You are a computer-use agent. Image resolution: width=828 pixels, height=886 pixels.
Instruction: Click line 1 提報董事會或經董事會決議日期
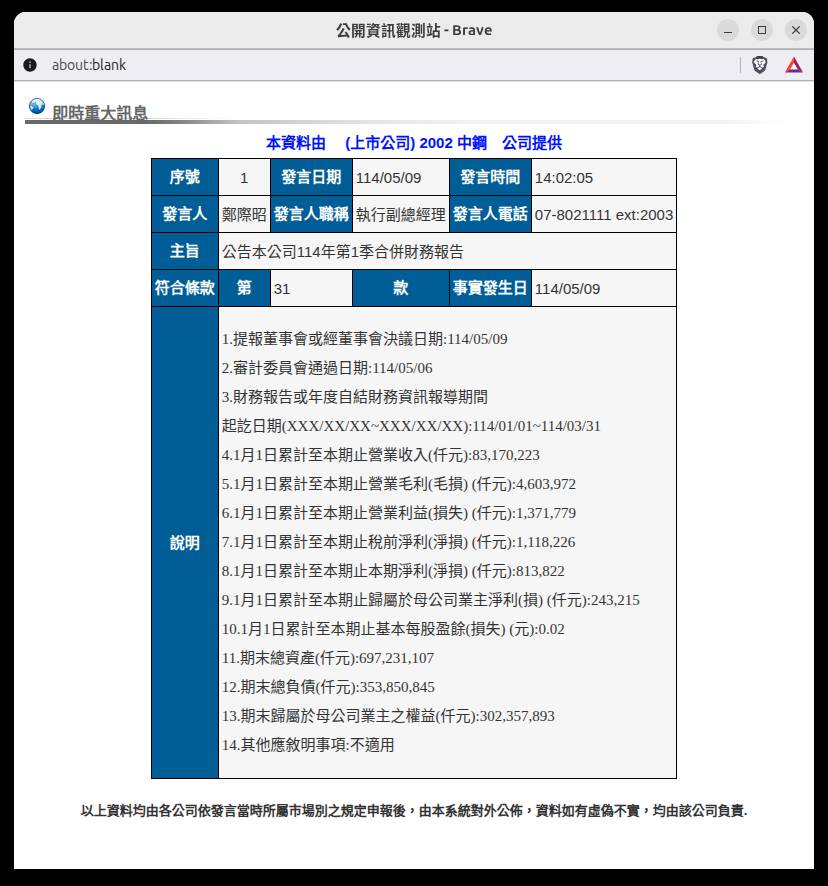365,339
